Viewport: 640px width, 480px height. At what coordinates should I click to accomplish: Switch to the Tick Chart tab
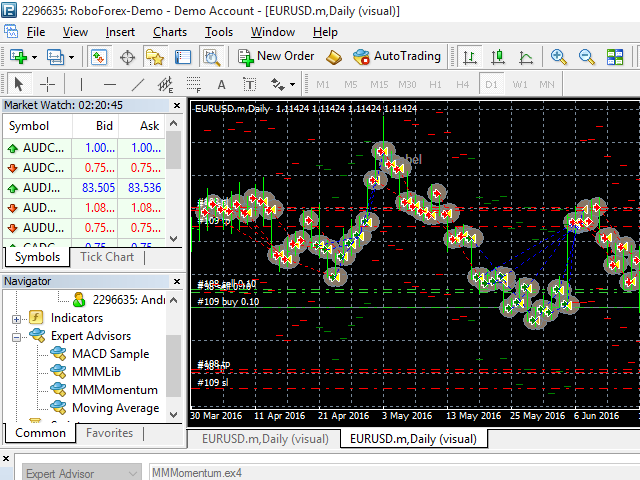[x=106, y=257]
